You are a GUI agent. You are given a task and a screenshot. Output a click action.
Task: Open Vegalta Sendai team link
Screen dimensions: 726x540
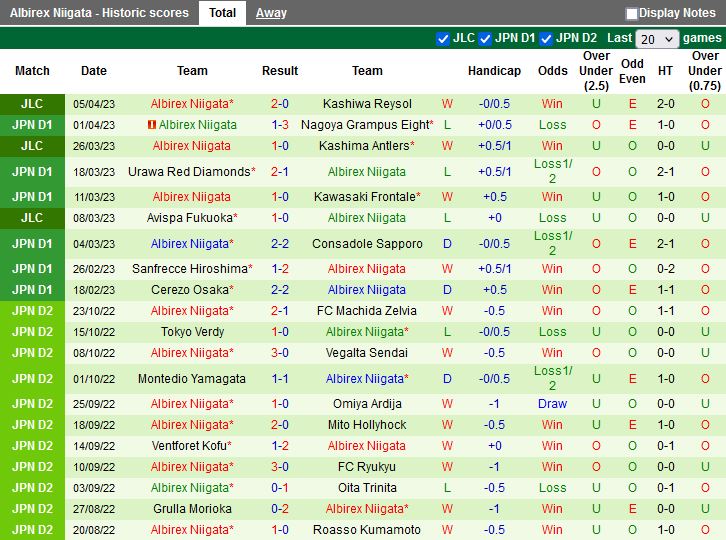tap(367, 353)
